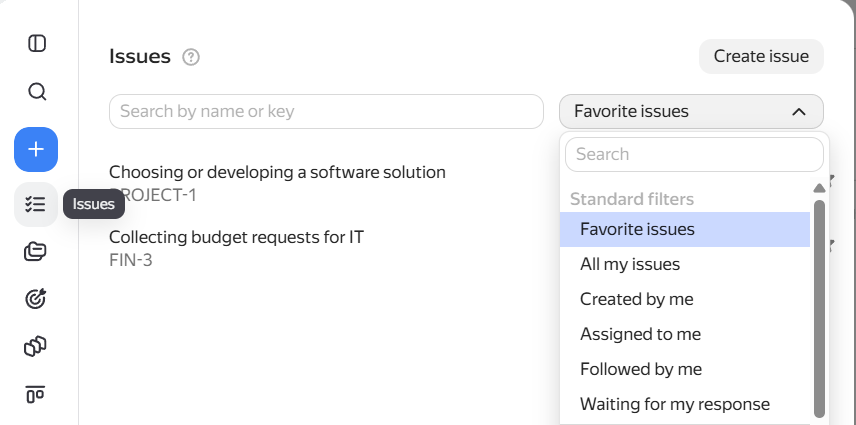Open the Collecting budget requests for IT issue
Image resolution: width=856 pixels, height=425 pixels.
[x=236, y=237]
